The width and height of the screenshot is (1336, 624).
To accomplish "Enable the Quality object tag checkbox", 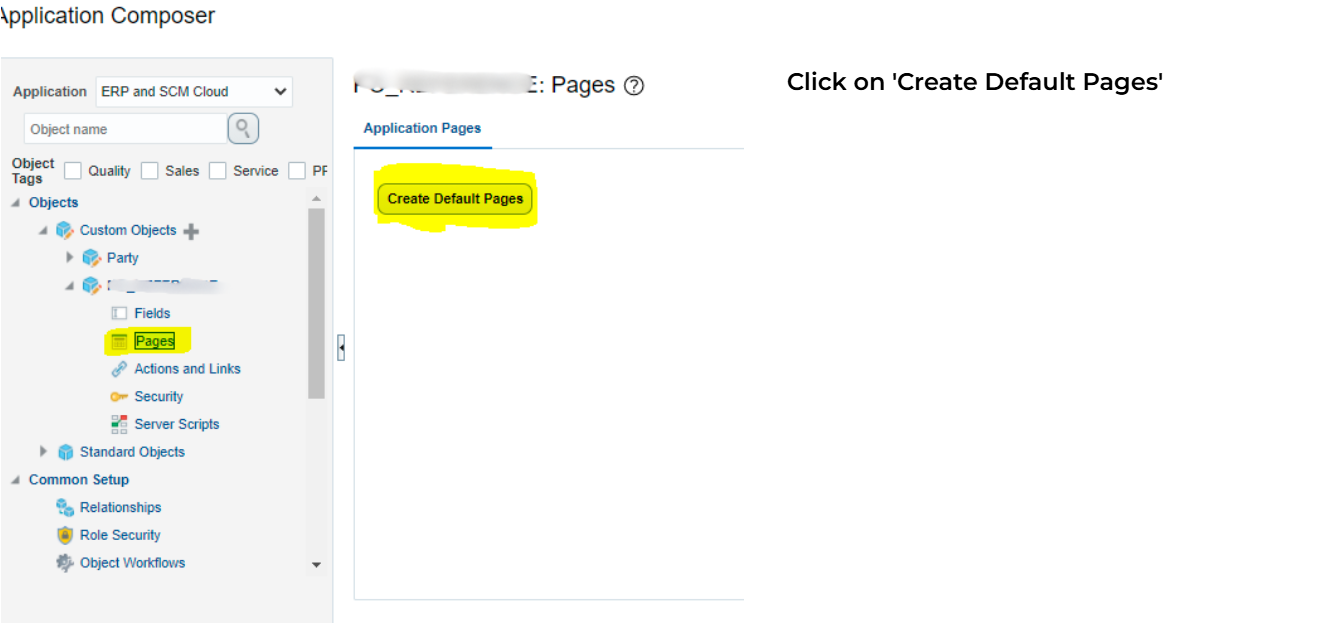I will click(x=73, y=171).
